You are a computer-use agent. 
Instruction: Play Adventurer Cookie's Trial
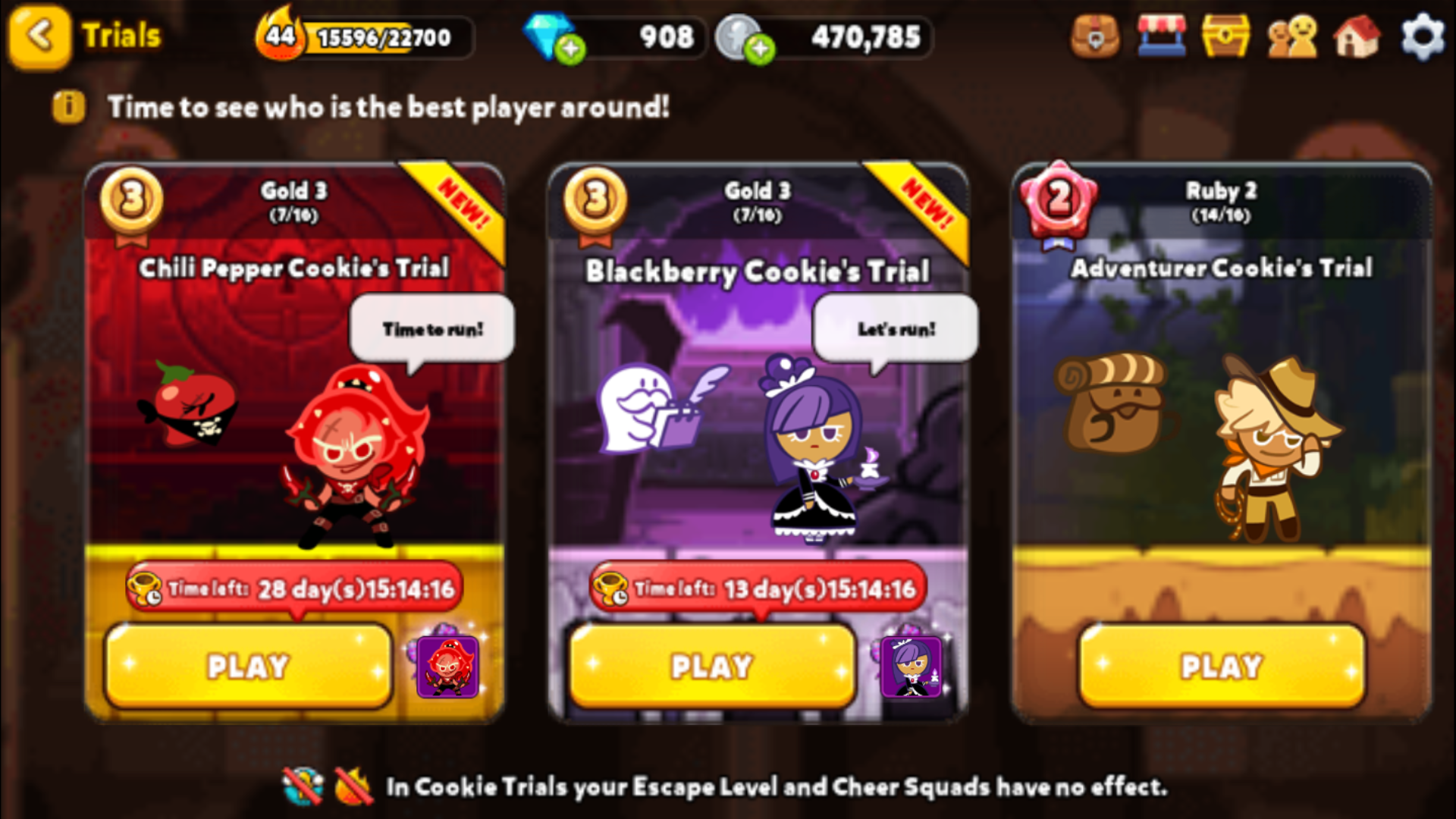[x=1221, y=667]
